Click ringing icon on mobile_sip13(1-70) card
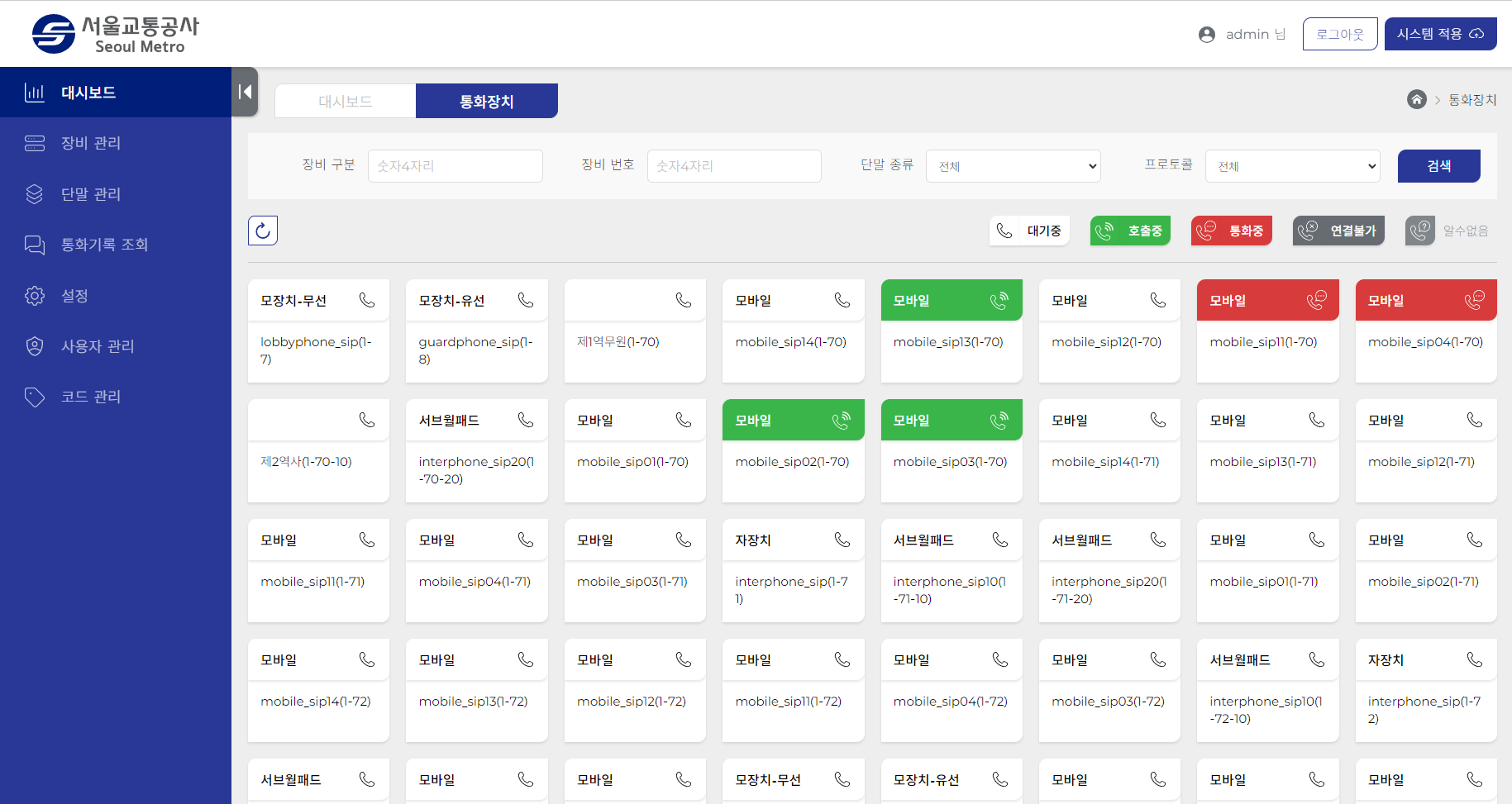 point(999,300)
